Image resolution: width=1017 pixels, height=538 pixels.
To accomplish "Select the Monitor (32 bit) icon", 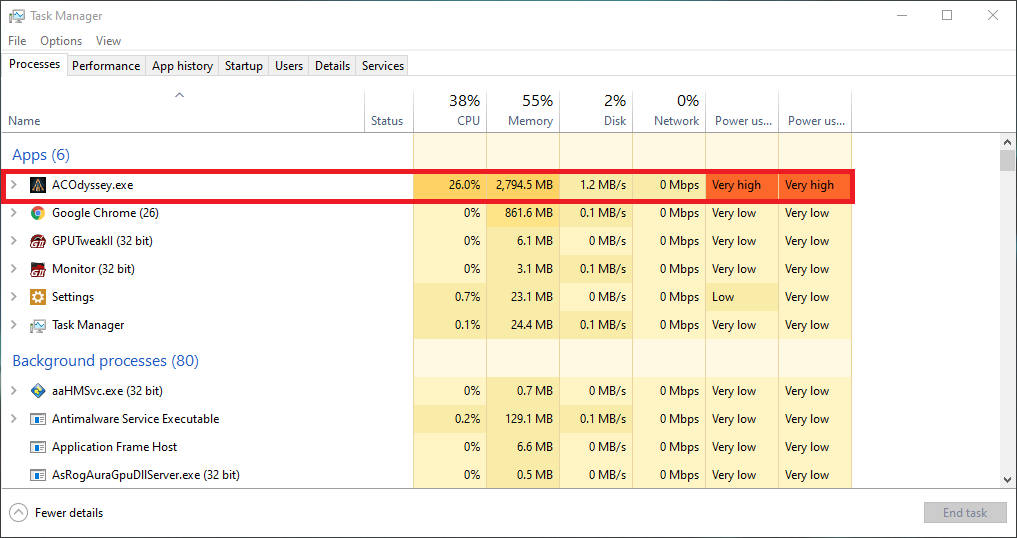I will 38,269.
